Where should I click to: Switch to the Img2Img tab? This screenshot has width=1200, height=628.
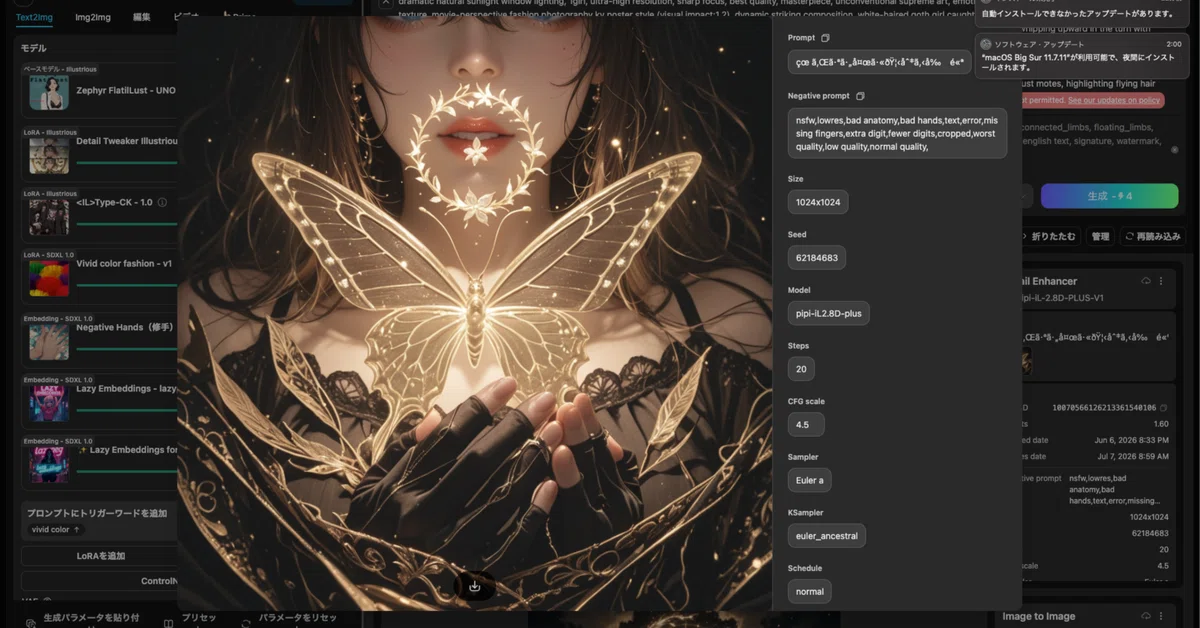click(x=93, y=17)
